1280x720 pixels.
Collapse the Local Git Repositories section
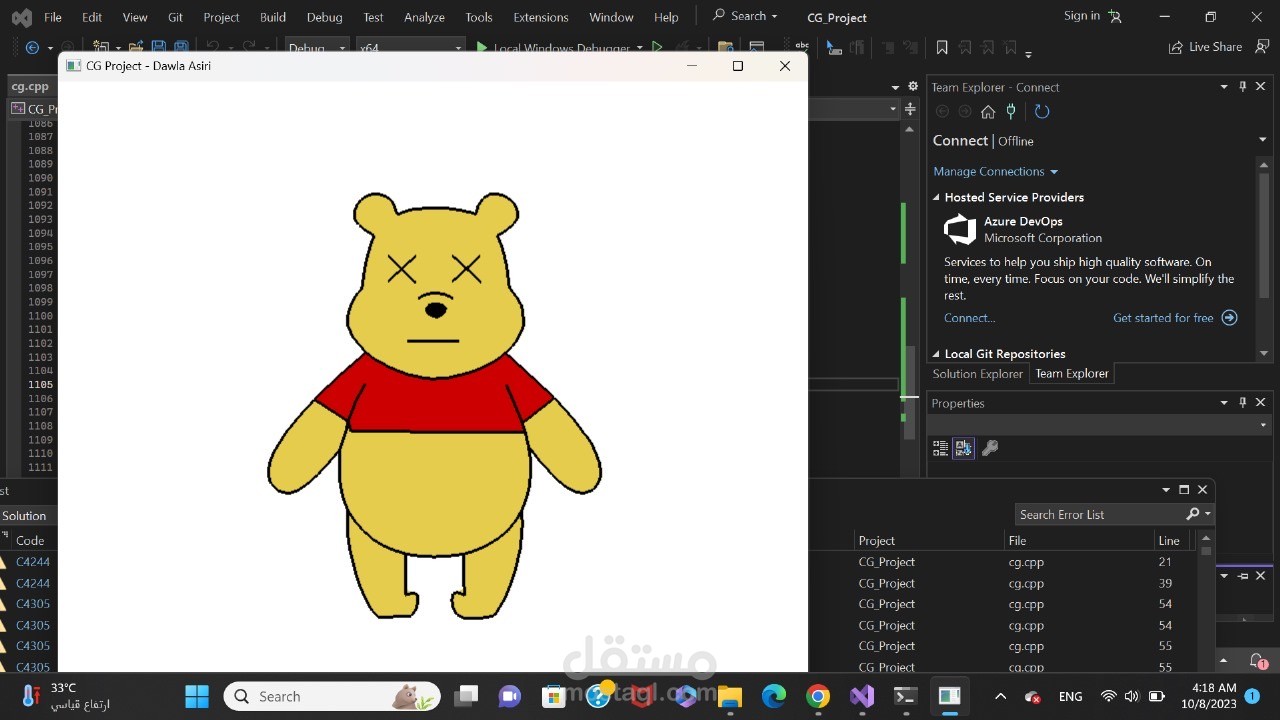point(937,354)
